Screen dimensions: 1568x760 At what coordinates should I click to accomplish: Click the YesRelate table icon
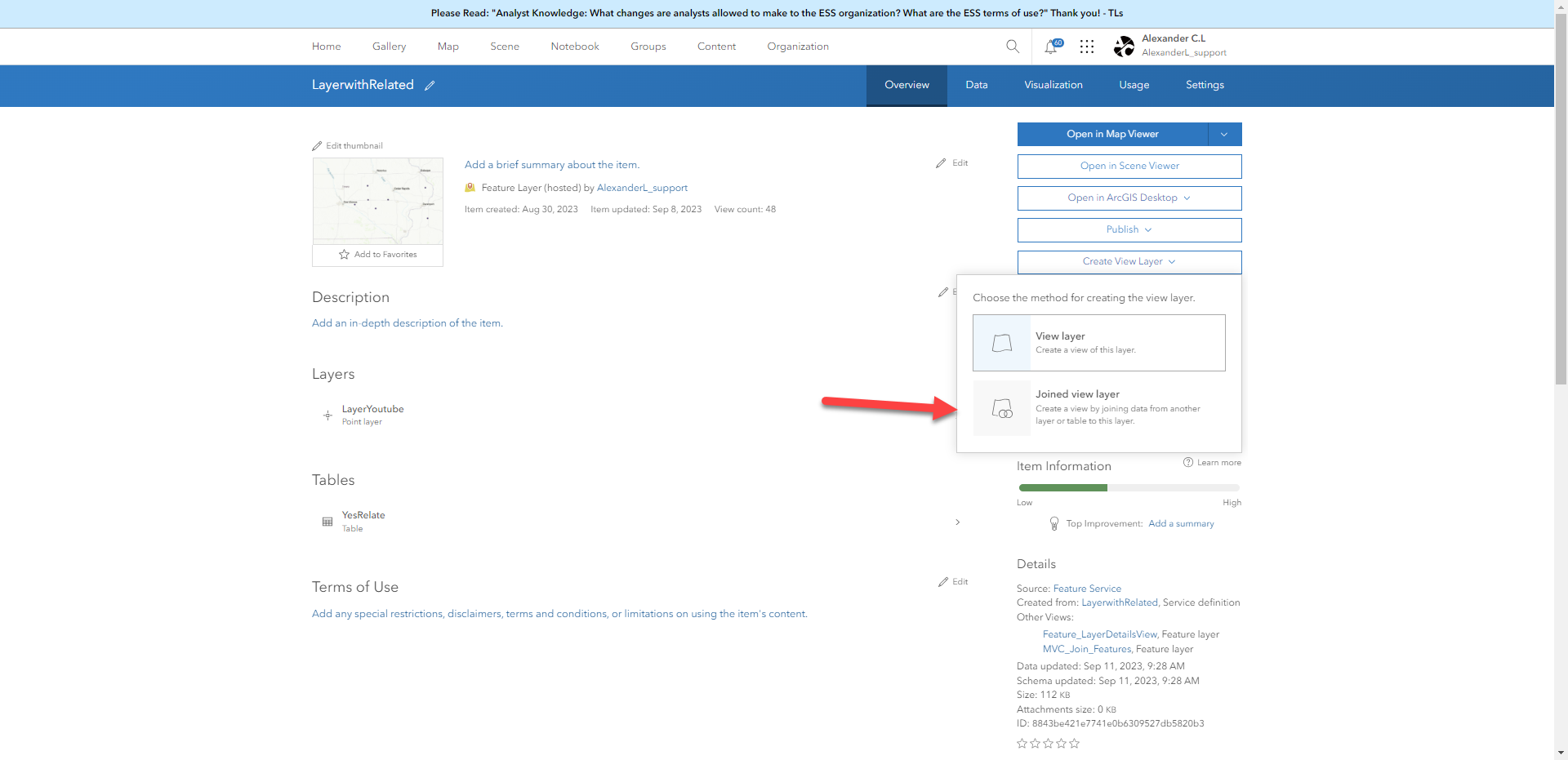click(x=327, y=521)
